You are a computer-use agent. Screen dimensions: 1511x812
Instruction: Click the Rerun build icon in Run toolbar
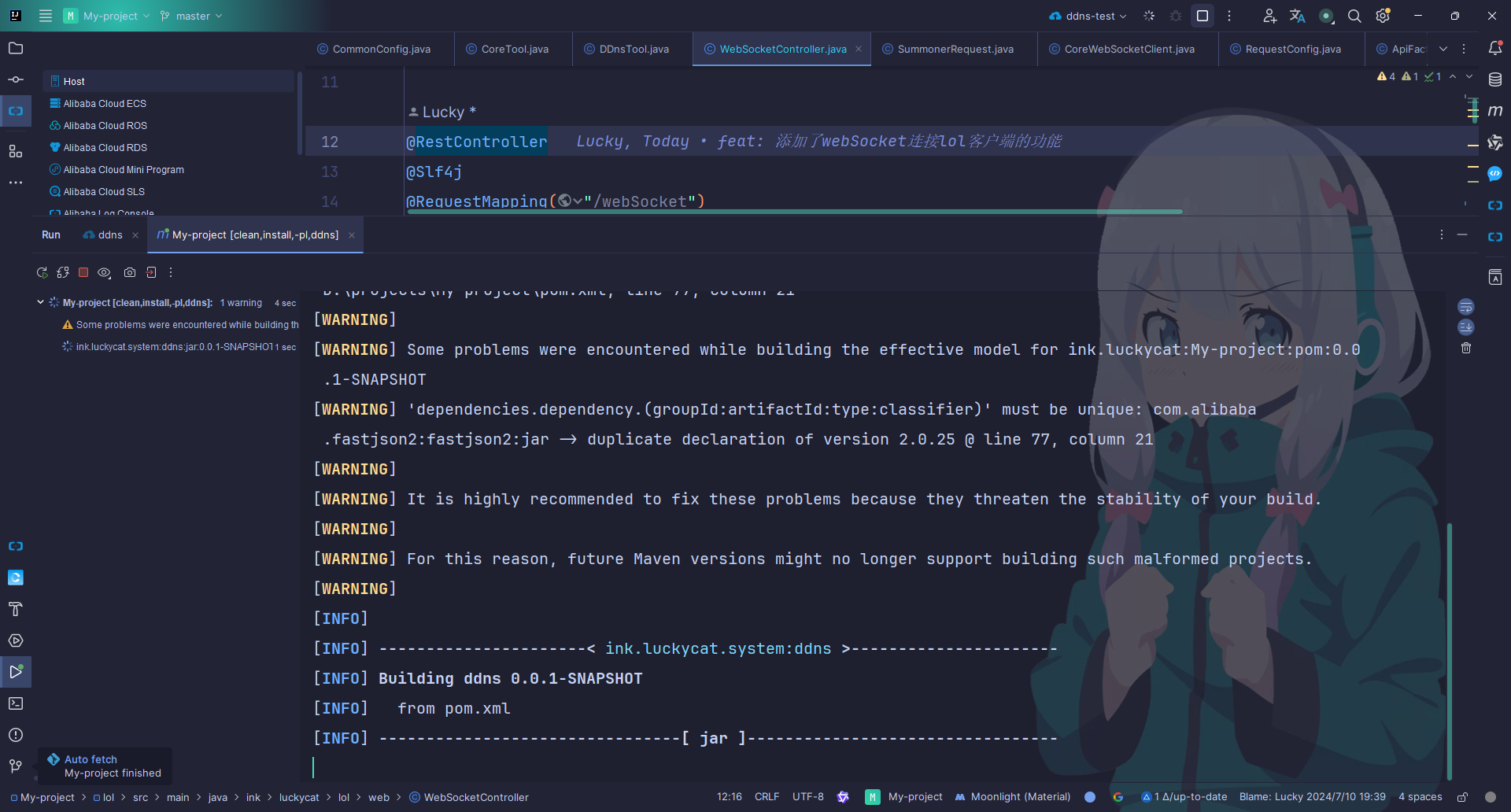click(42, 272)
